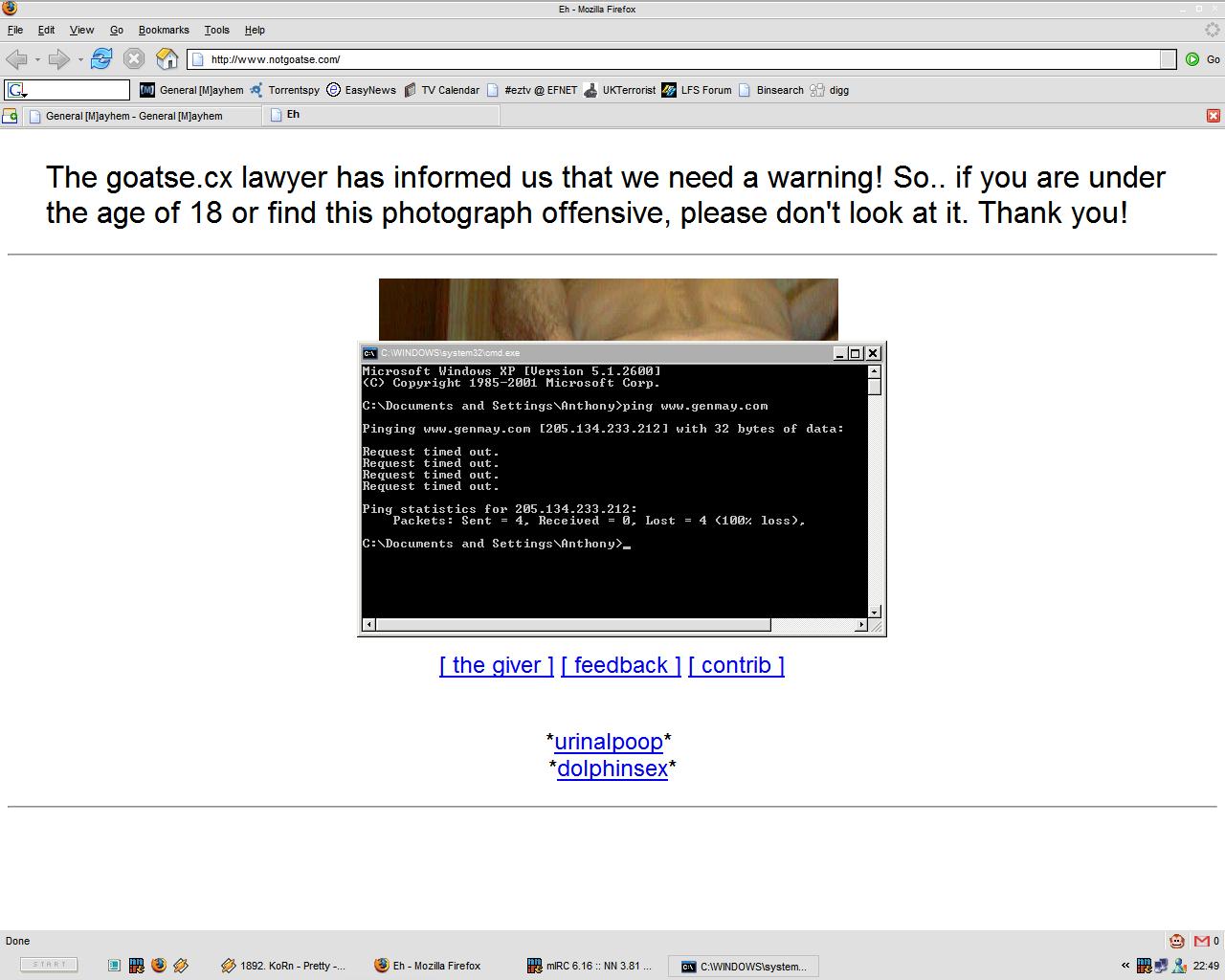Click the Start button
Viewport: 1225px width, 980px height.
point(49,965)
